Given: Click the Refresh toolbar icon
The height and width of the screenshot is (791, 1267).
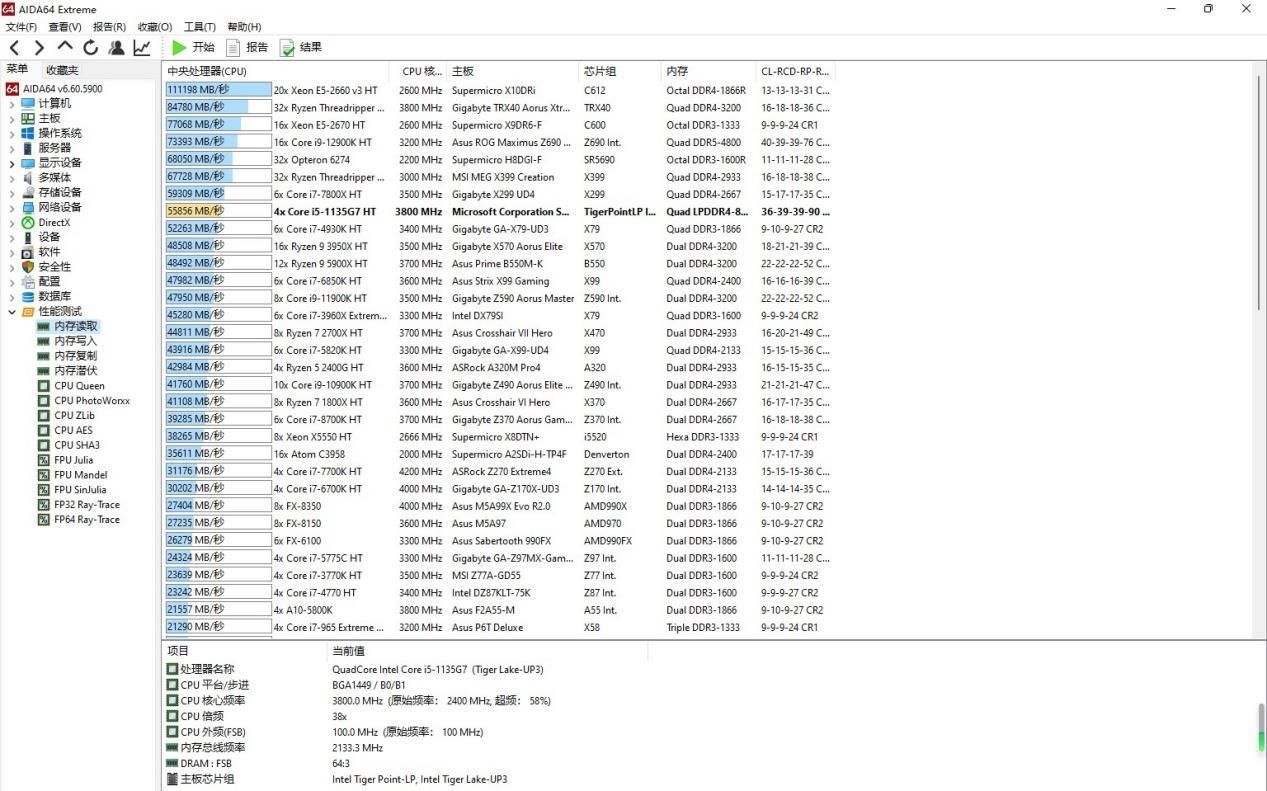Looking at the screenshot, I should (91, 47).
